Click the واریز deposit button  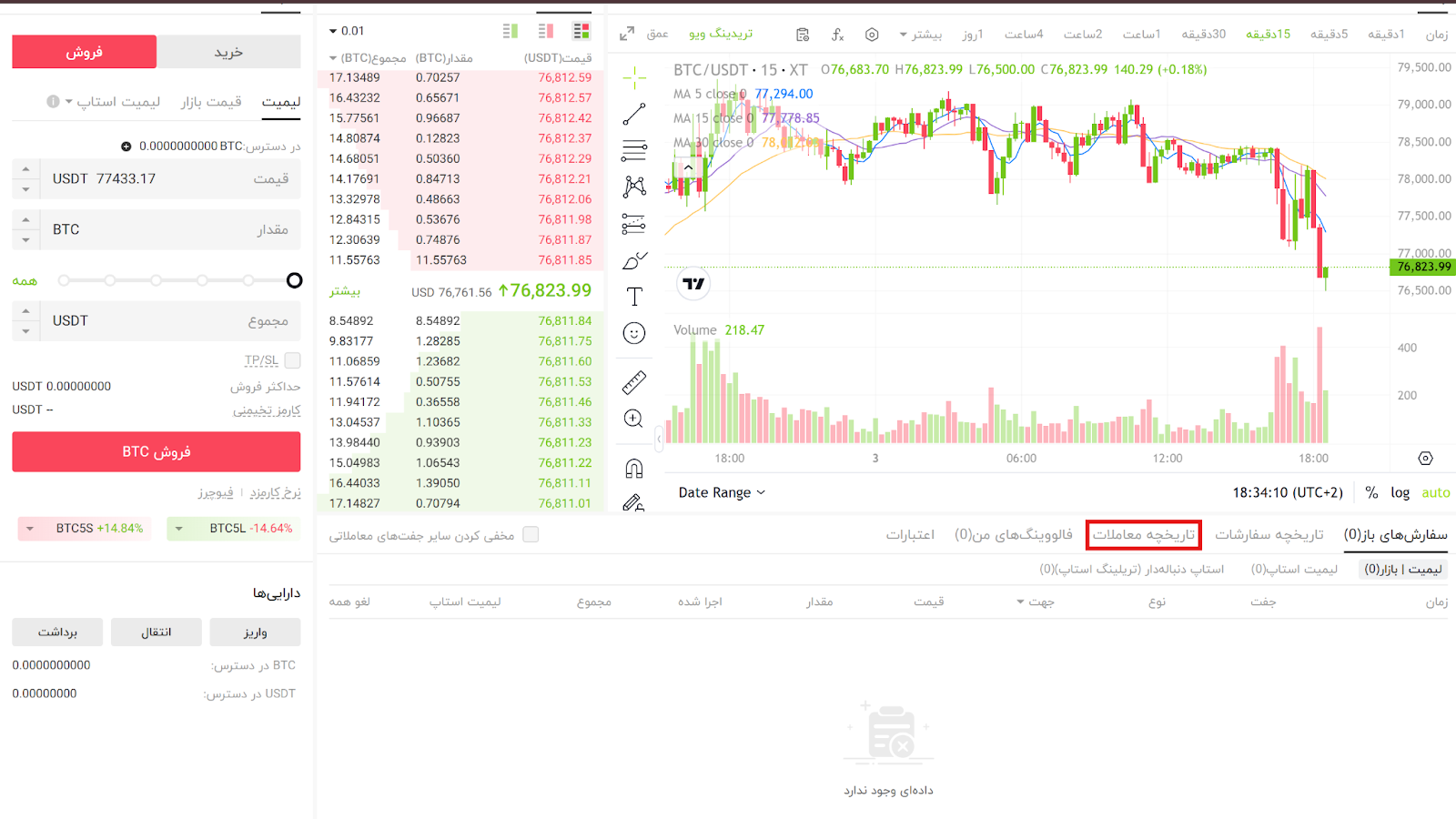point(255,632)
